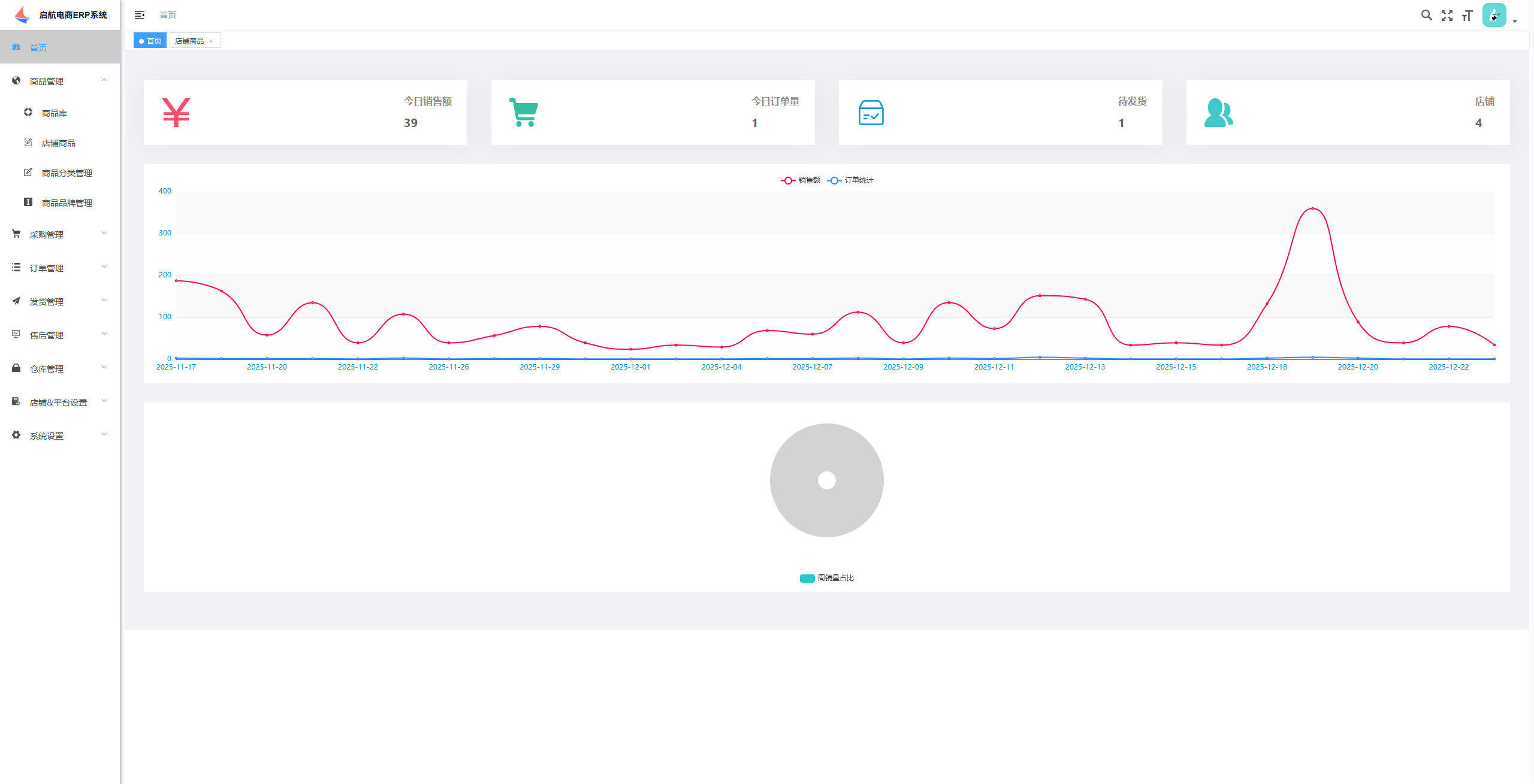This screenshot has width=1534, height=784.
Task: Collapse sidebar using hamburger icon
Action: tap(140, 15)
